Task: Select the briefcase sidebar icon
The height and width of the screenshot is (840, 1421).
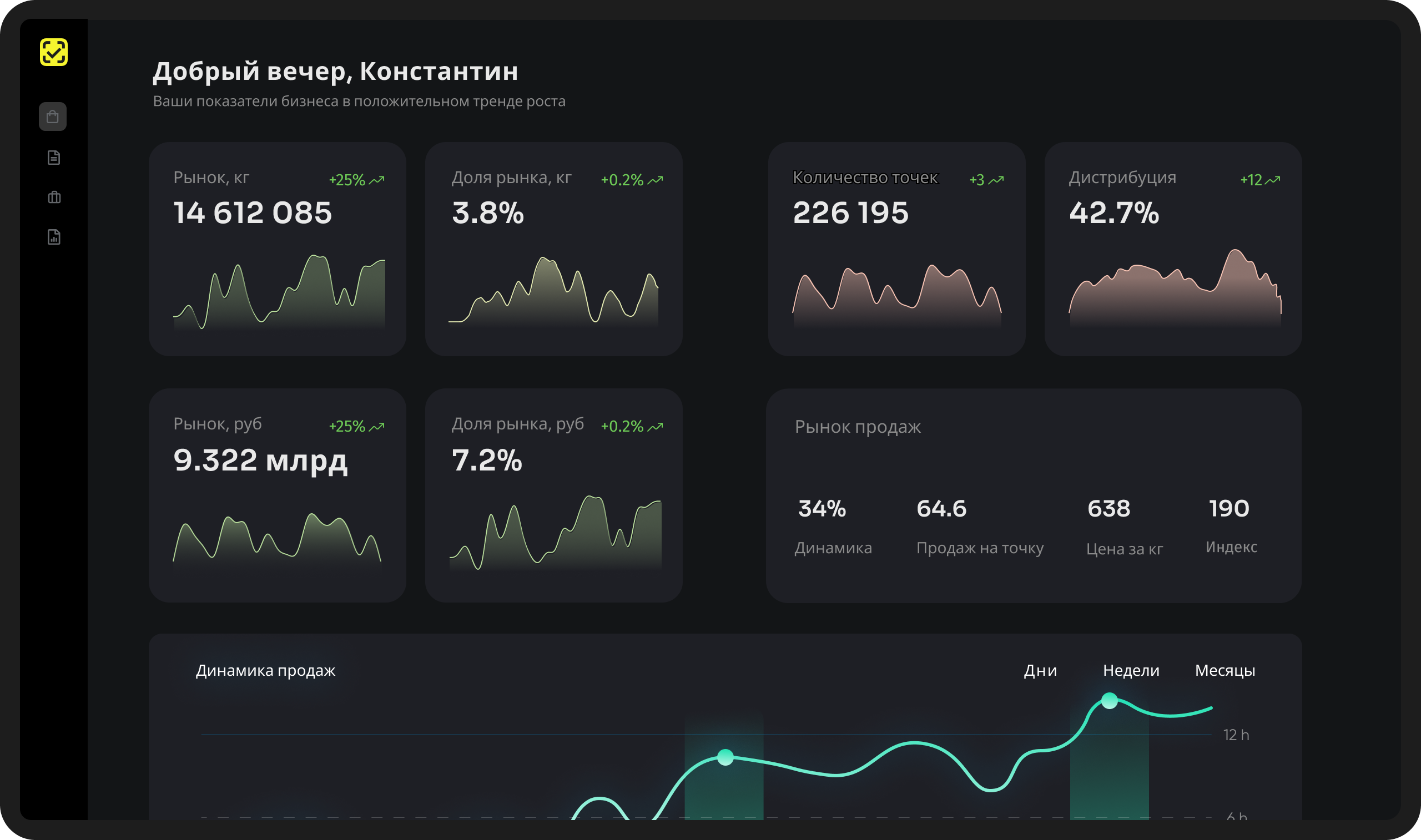Action: pos(54,198)
